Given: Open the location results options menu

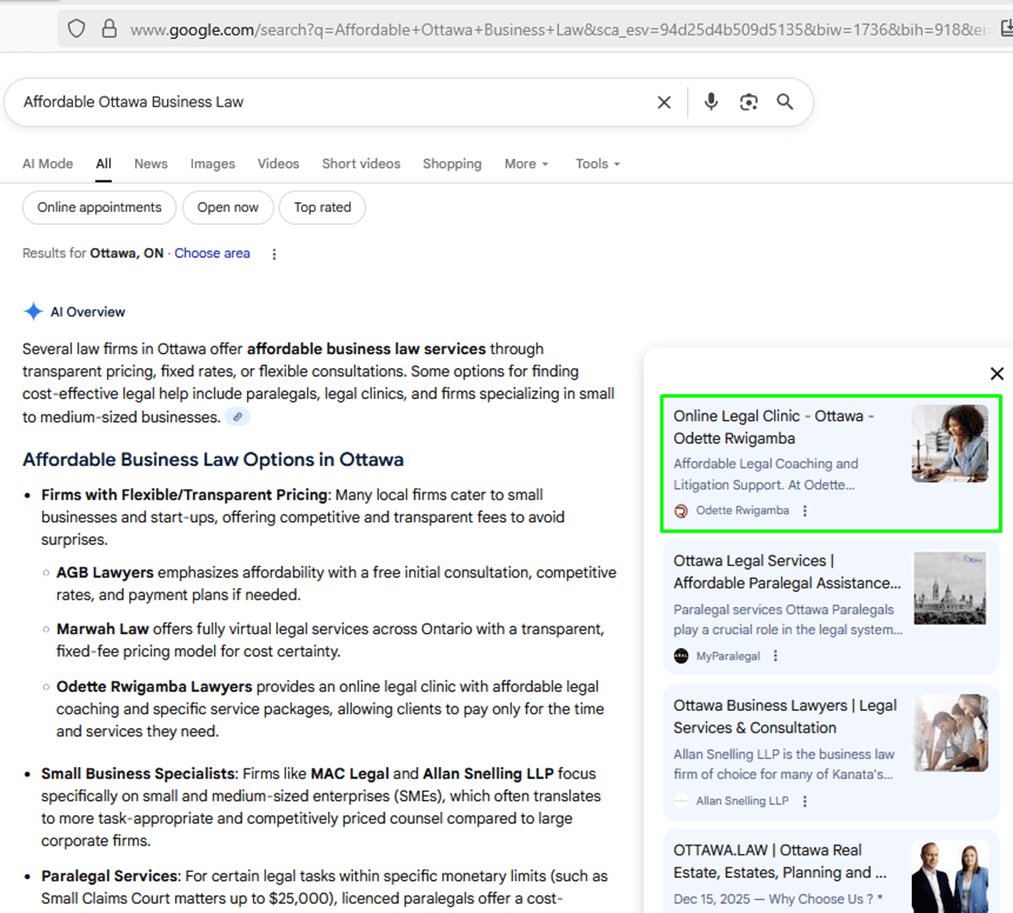Looking at the screenshot, I should tap(274, 254).
